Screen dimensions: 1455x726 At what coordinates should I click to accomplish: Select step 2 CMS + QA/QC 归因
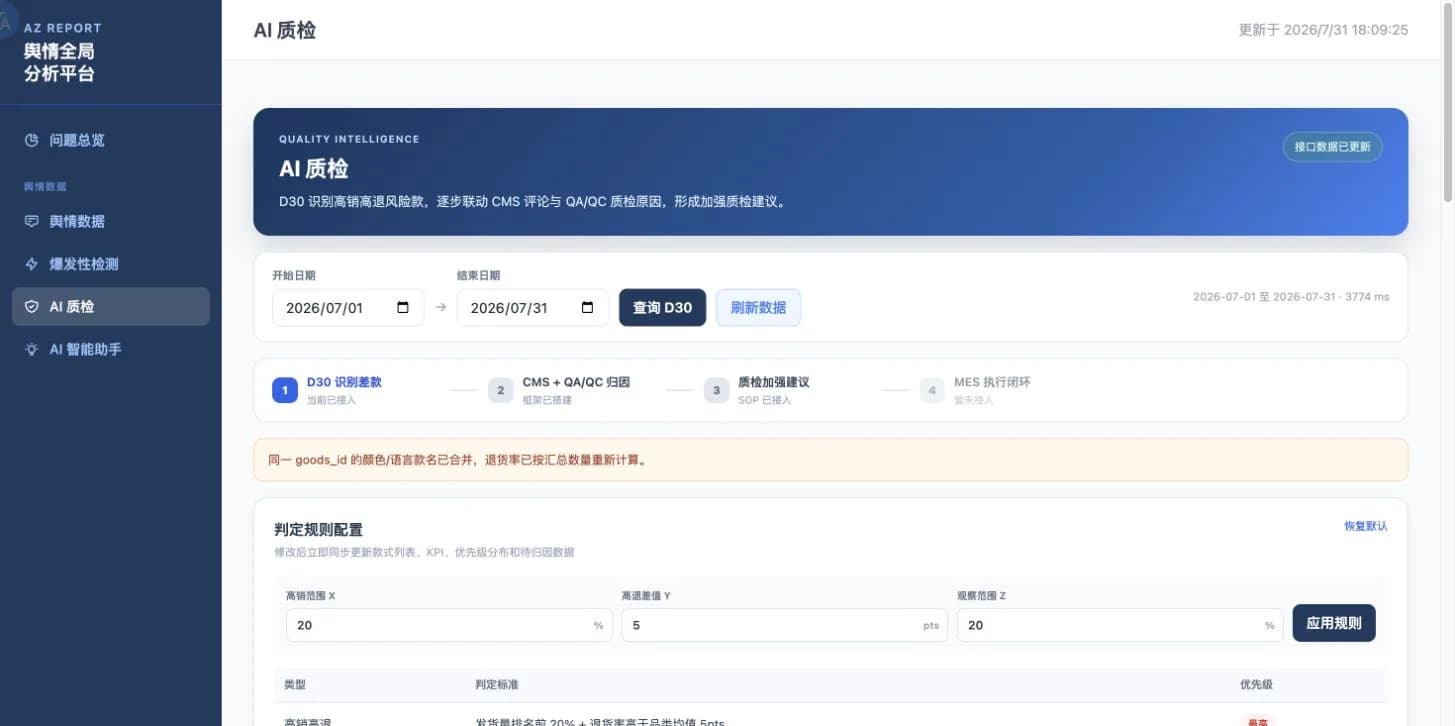(559, 390)
